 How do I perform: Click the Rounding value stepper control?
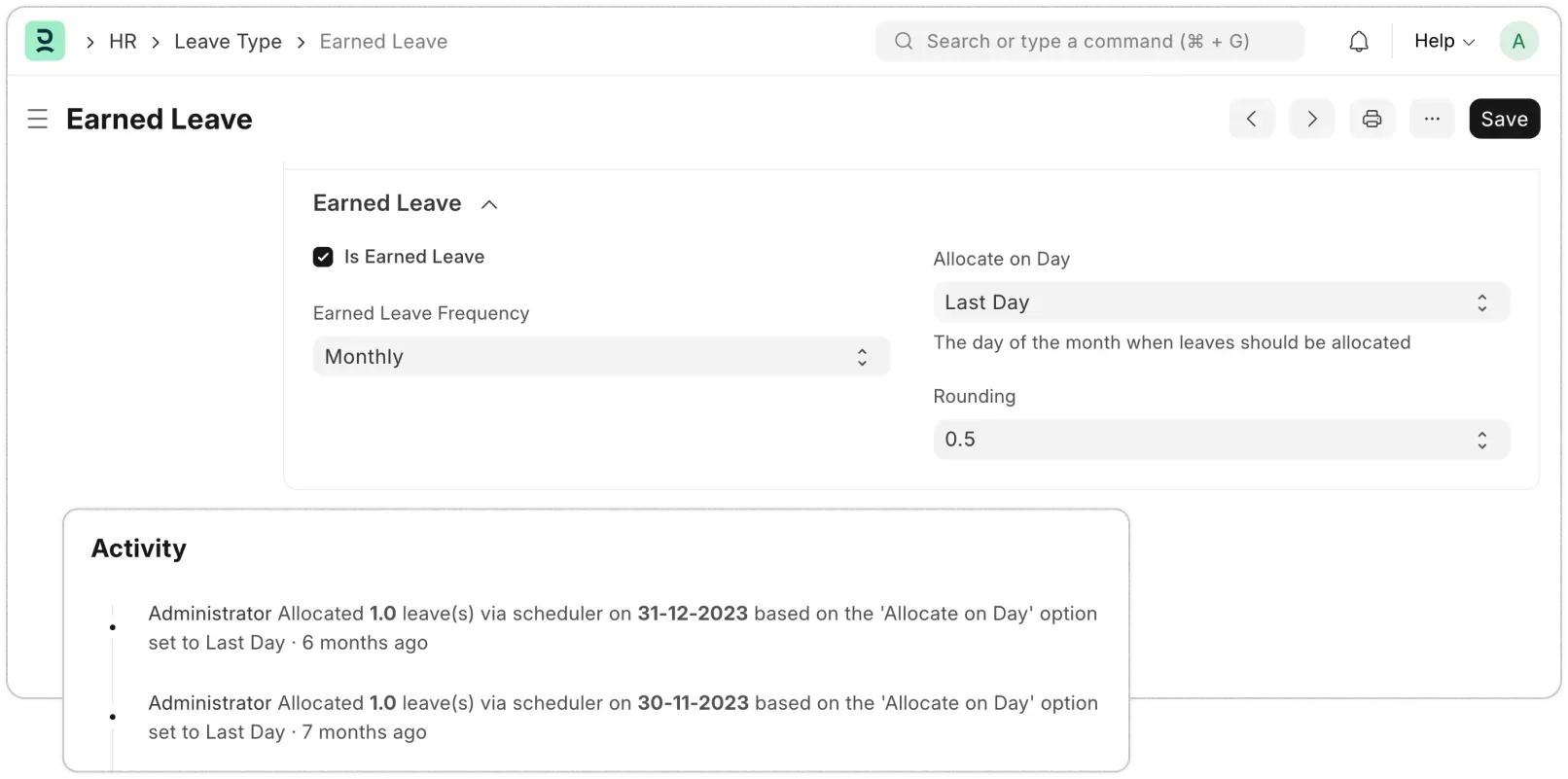1481,439
